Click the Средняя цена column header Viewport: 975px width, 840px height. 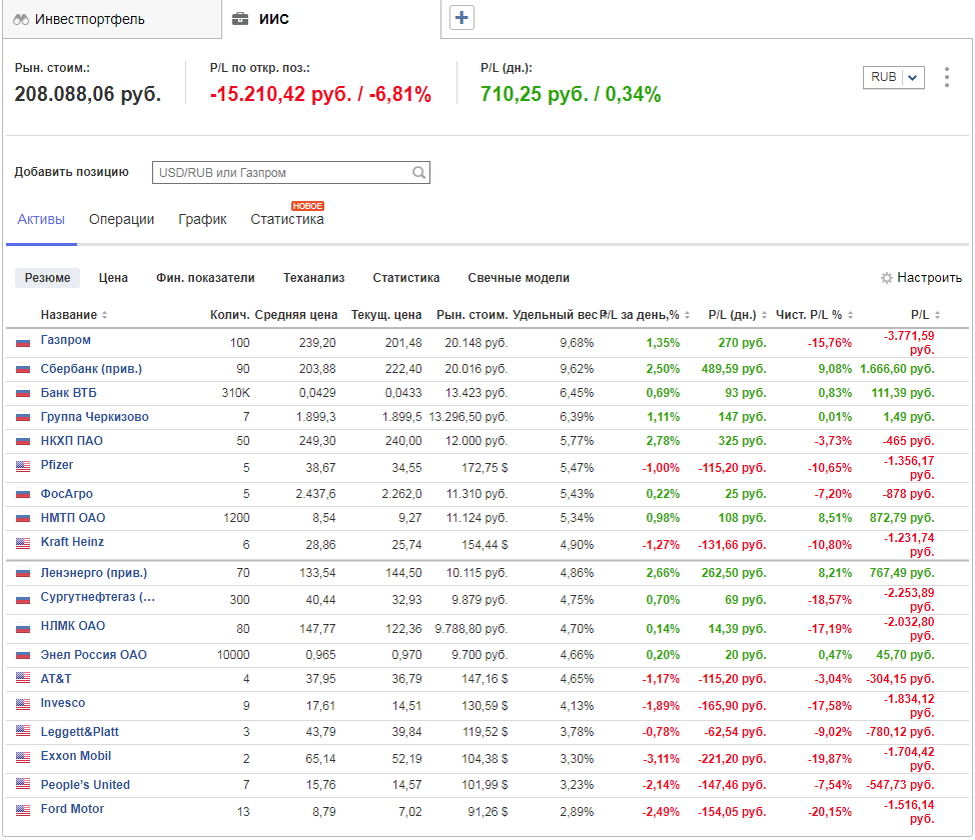point(296,315)
